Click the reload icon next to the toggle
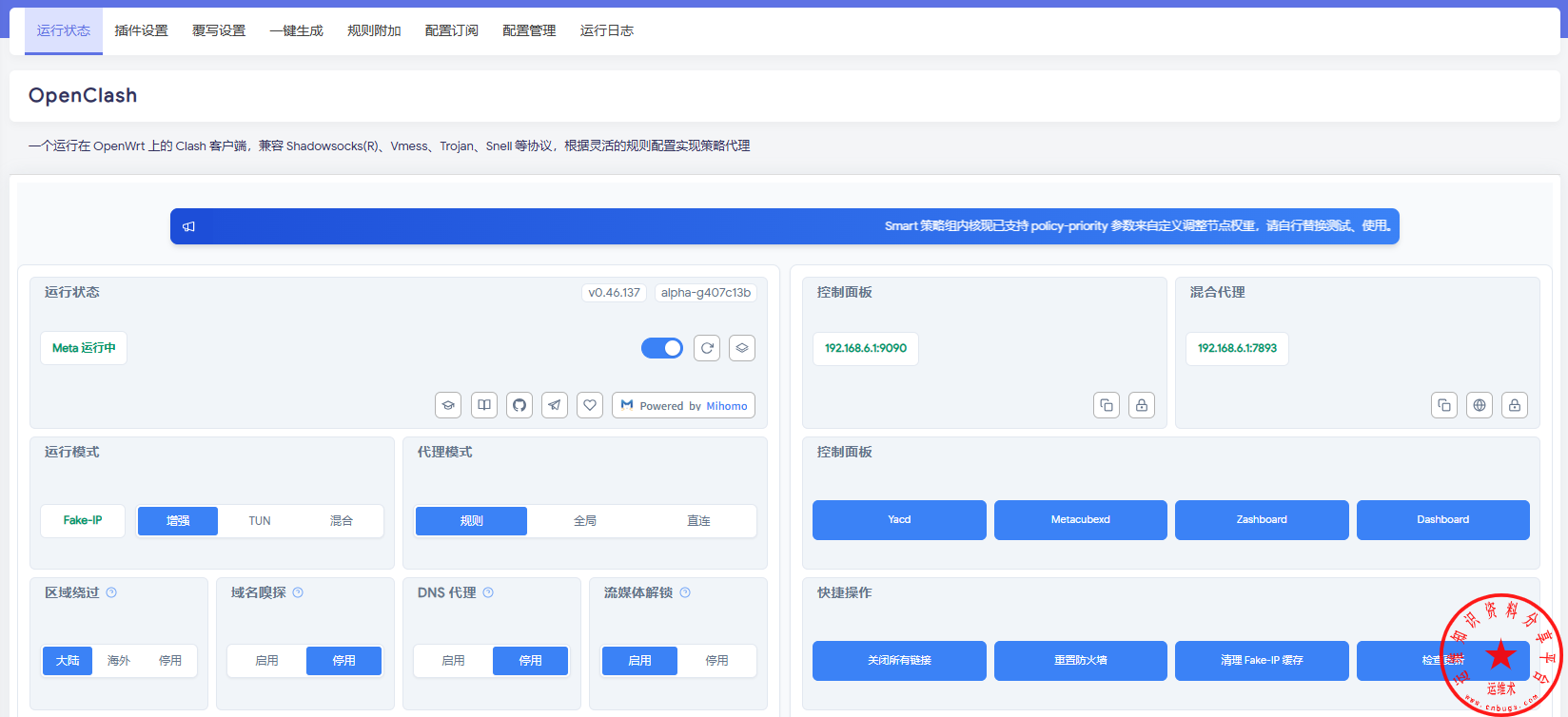This screenshot has height=717, width=1568. (x=707, y=348)
